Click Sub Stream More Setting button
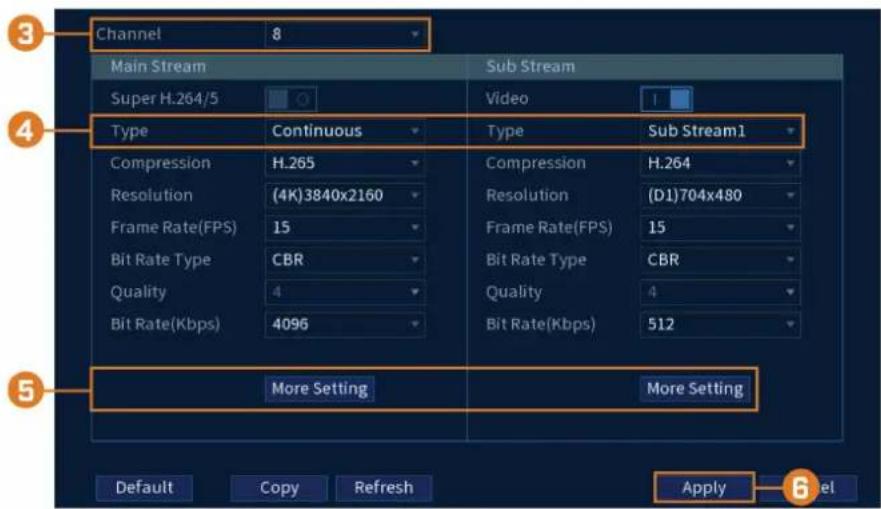The width and height of the screenshot is (881, 509). (695, 389)
